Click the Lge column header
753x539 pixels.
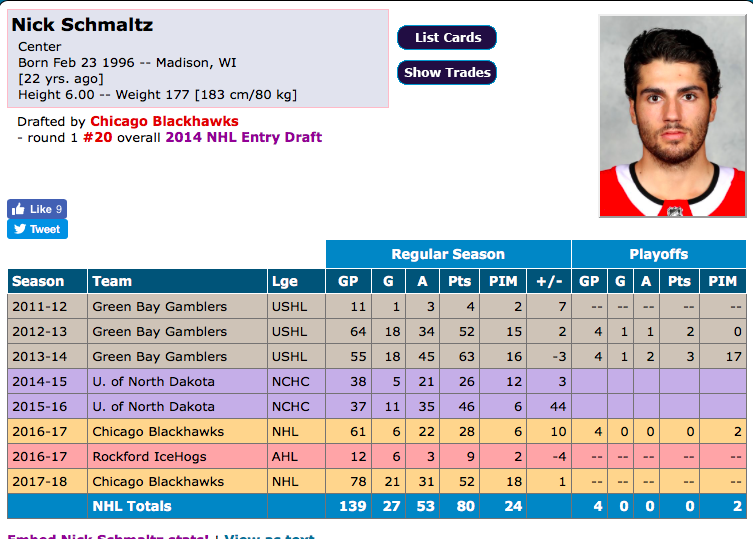(296, 281)
